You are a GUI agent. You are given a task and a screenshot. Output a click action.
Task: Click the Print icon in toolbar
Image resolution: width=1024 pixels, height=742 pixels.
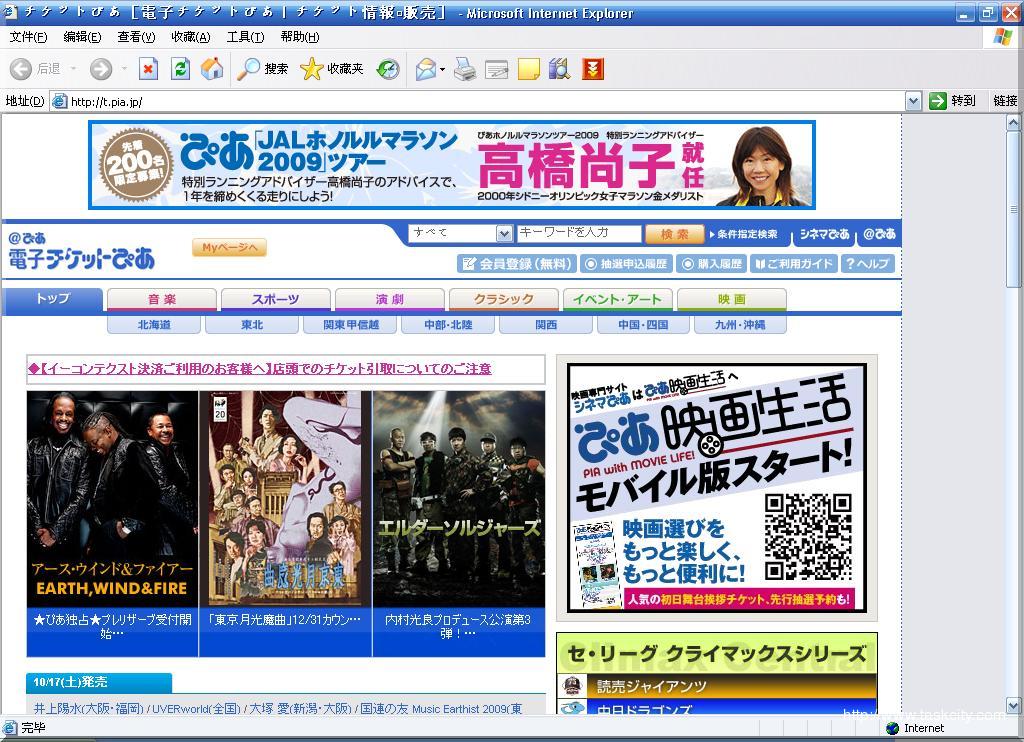coord(465,69)
